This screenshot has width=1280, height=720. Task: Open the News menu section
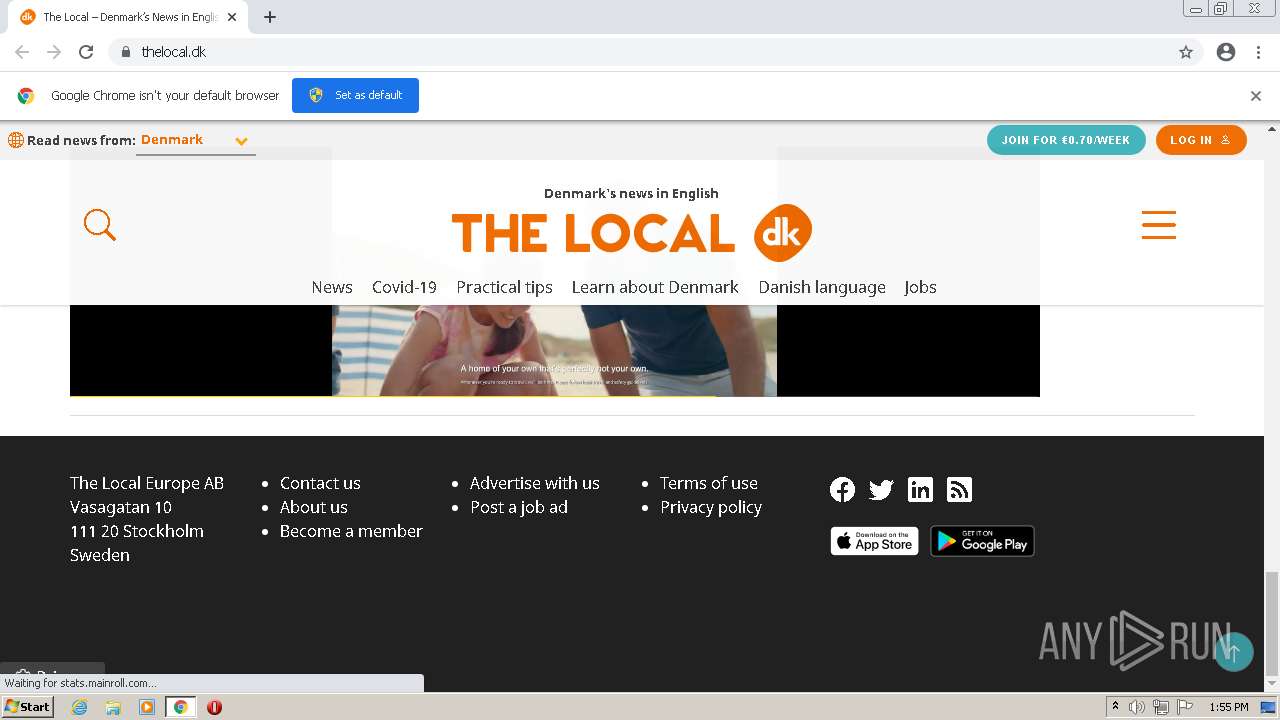(x=332, y=287)
